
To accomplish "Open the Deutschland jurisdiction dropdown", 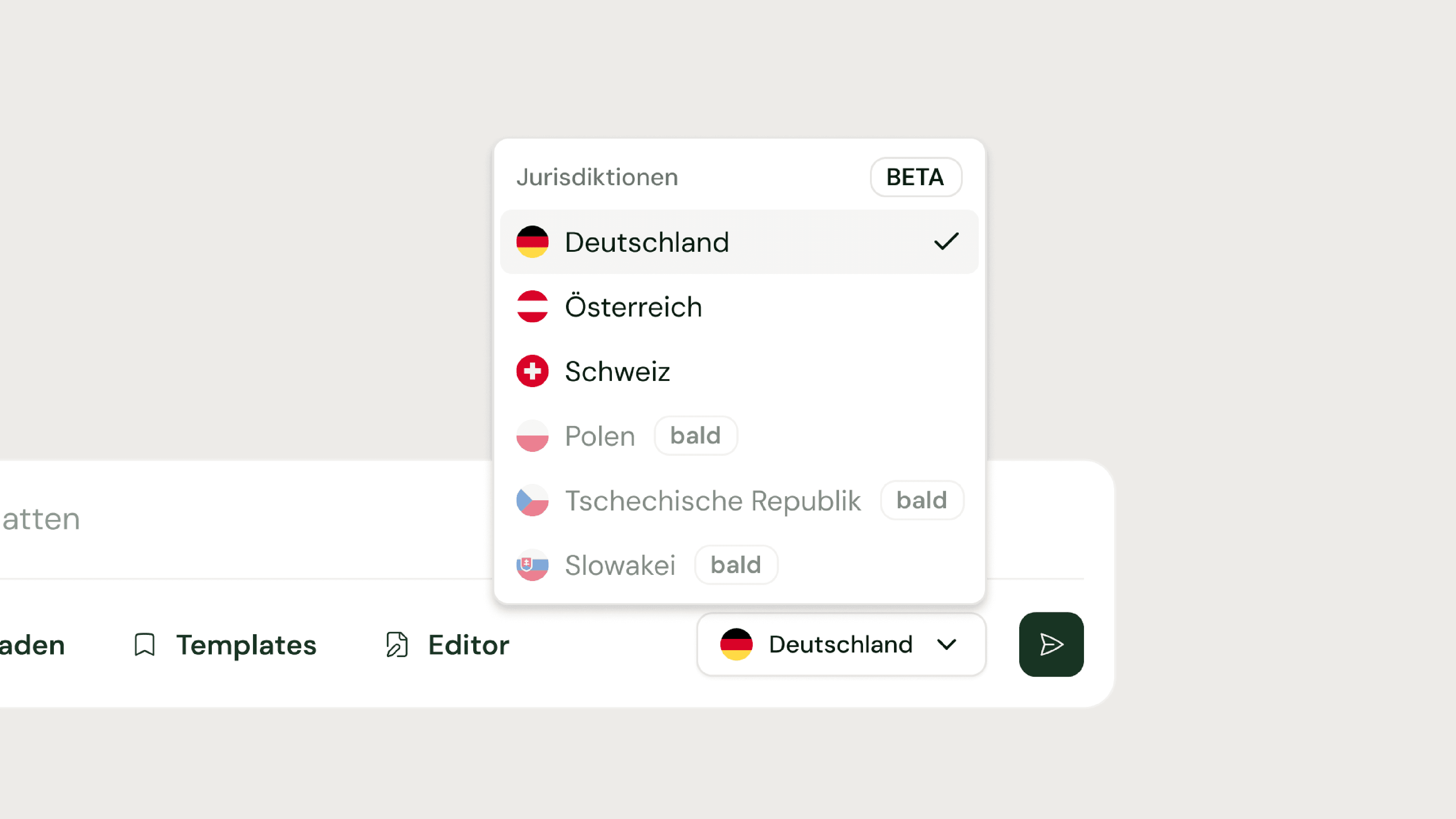I will pos(841,644).
